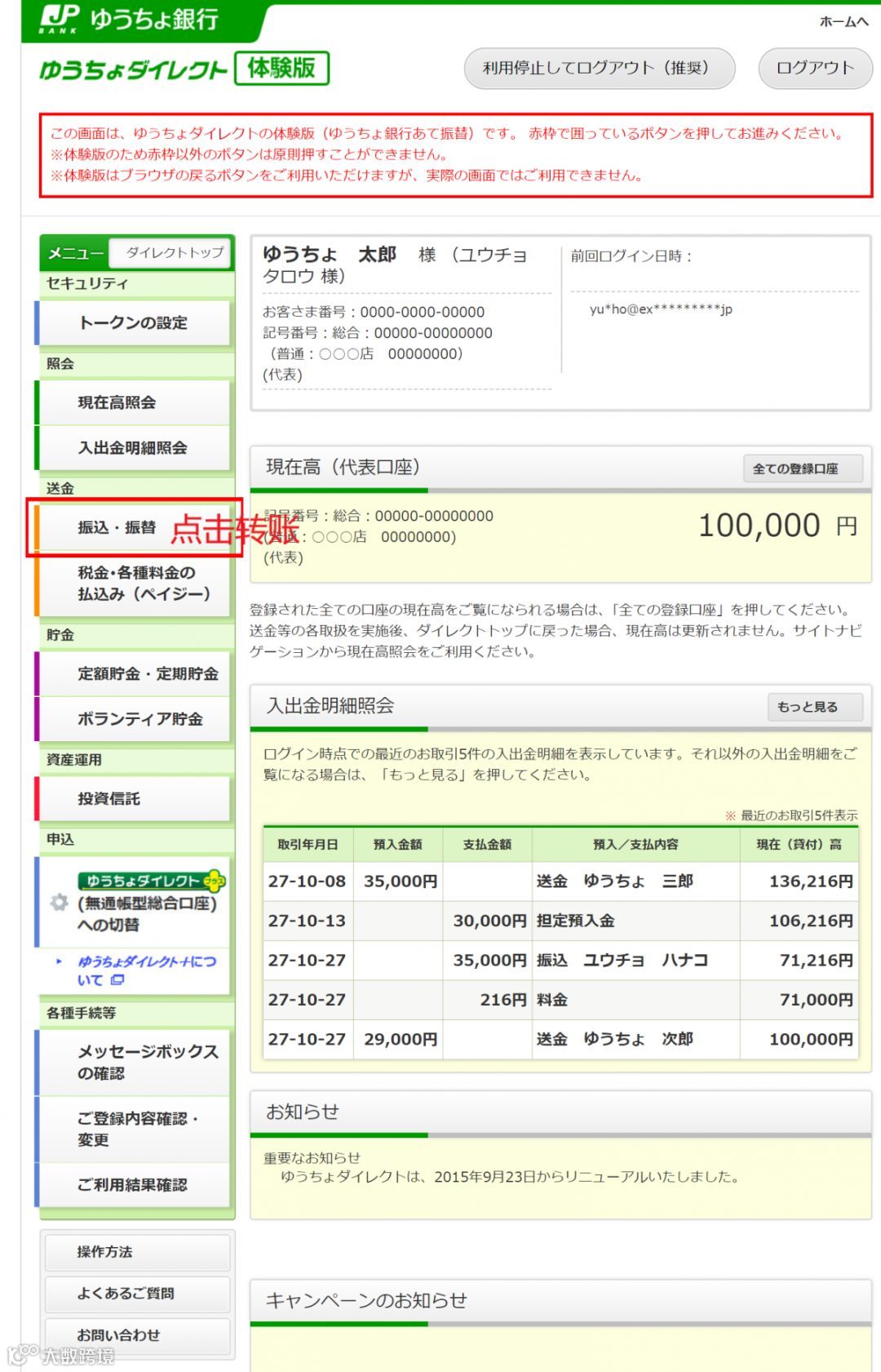Image resolution: width=881 pixels, height=1372 pixels.
Task: Click the 預入／支払内容 column header
Action: tap(635, 844)
